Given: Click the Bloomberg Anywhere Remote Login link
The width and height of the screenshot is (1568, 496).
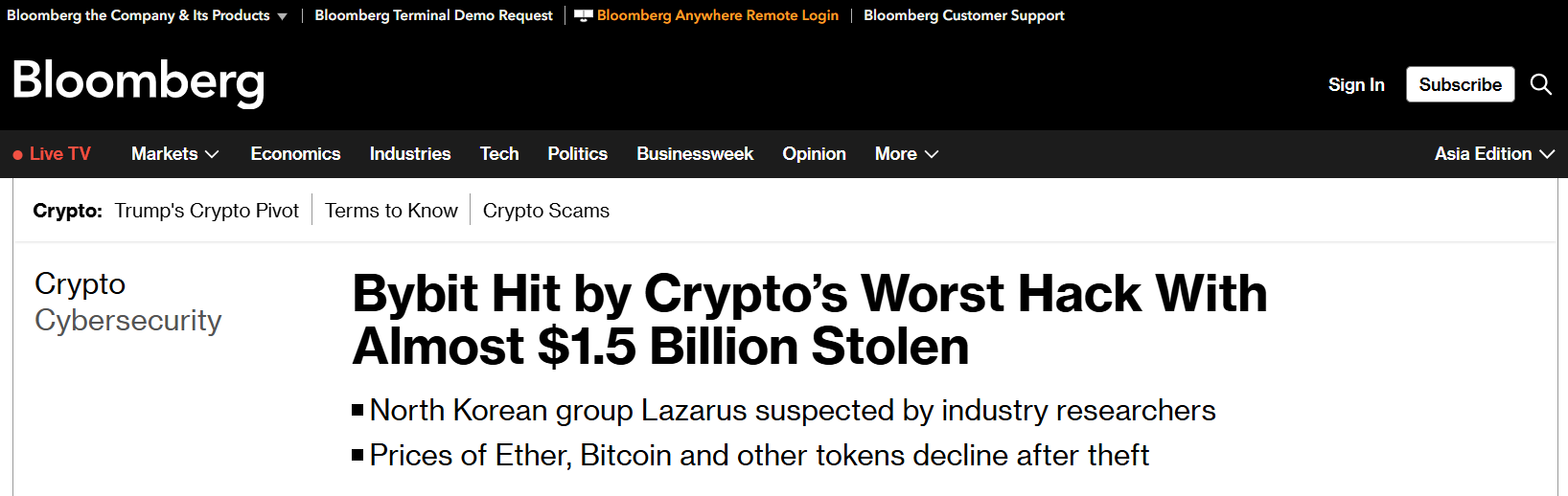Looking at the screenshot, I should pos(717,15).
